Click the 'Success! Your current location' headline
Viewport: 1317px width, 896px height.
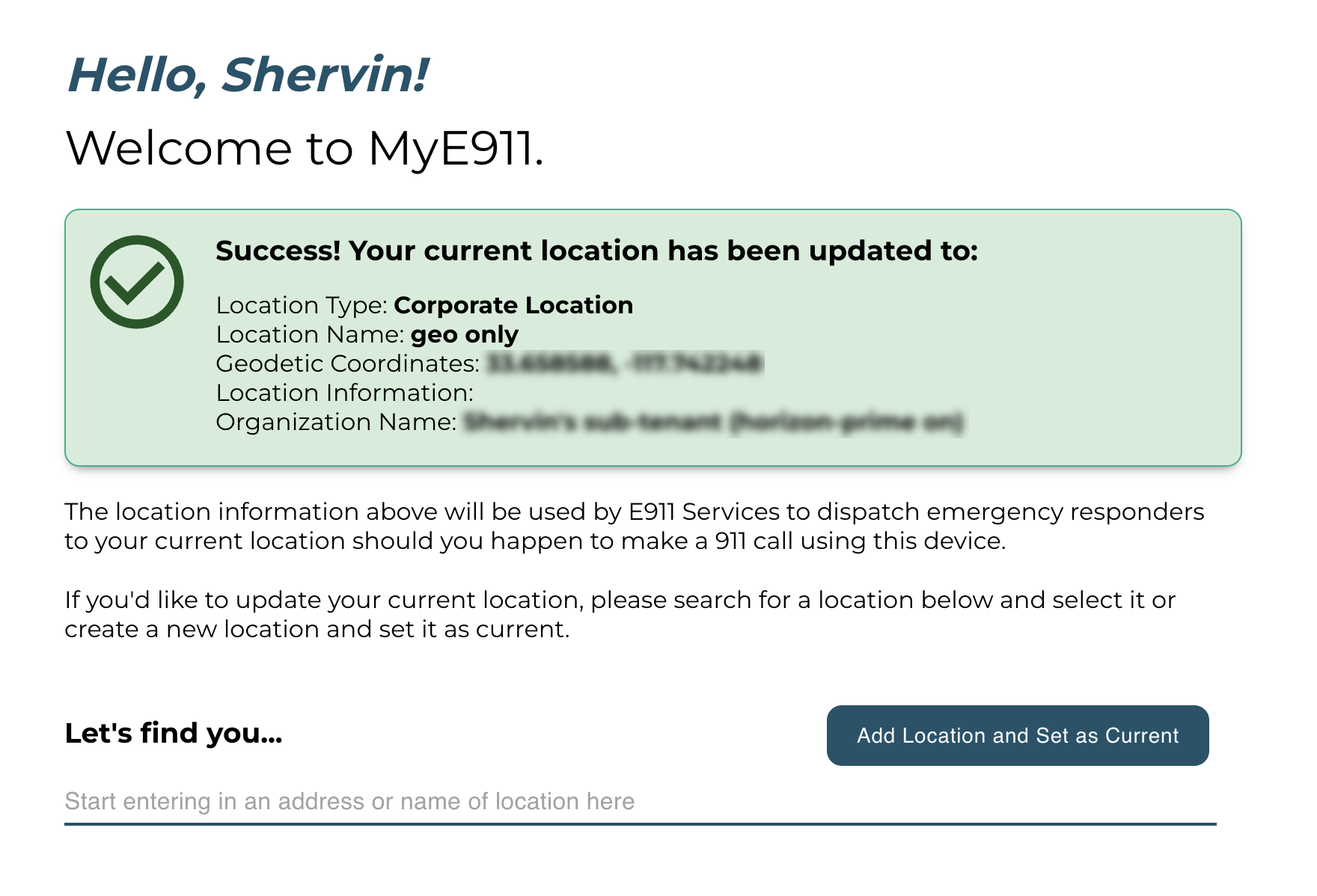(596, 251)
